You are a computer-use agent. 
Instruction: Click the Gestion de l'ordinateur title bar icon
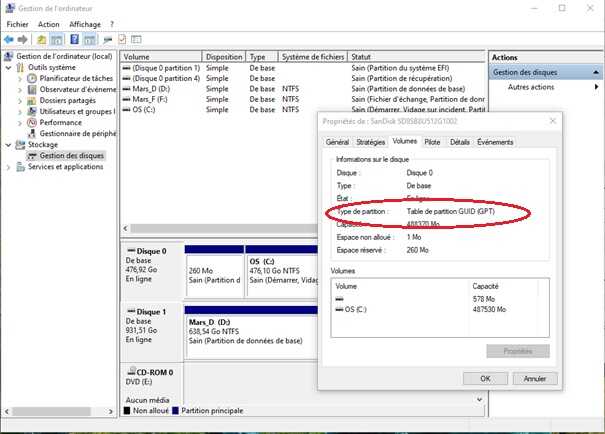point(10,8)
